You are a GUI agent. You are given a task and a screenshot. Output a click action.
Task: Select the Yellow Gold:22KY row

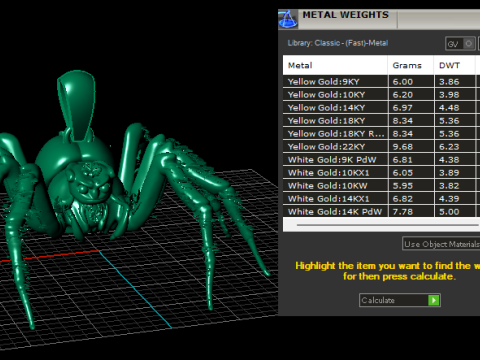coord(381,147)
